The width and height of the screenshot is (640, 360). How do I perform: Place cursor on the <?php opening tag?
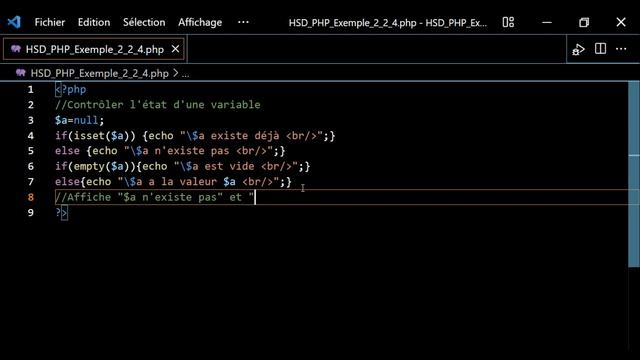[x=71, y=89]
